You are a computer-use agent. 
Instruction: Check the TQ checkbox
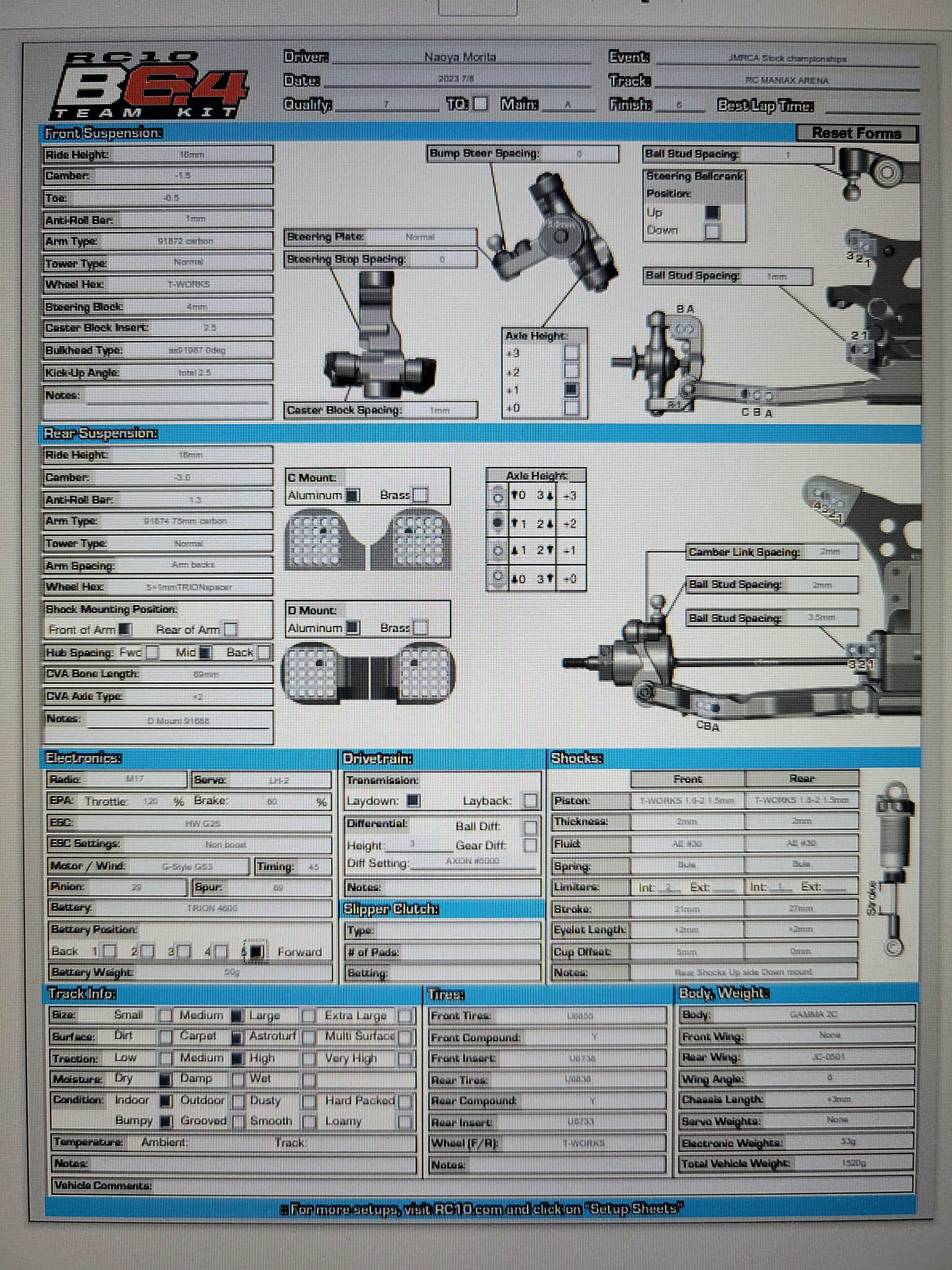480,104
